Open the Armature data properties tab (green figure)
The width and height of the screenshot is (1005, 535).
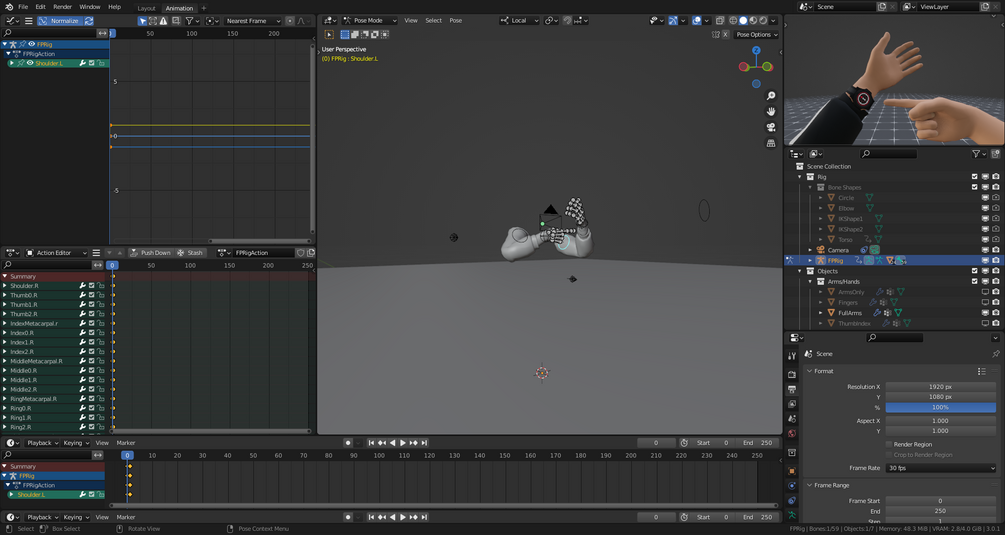click(792, 515)
